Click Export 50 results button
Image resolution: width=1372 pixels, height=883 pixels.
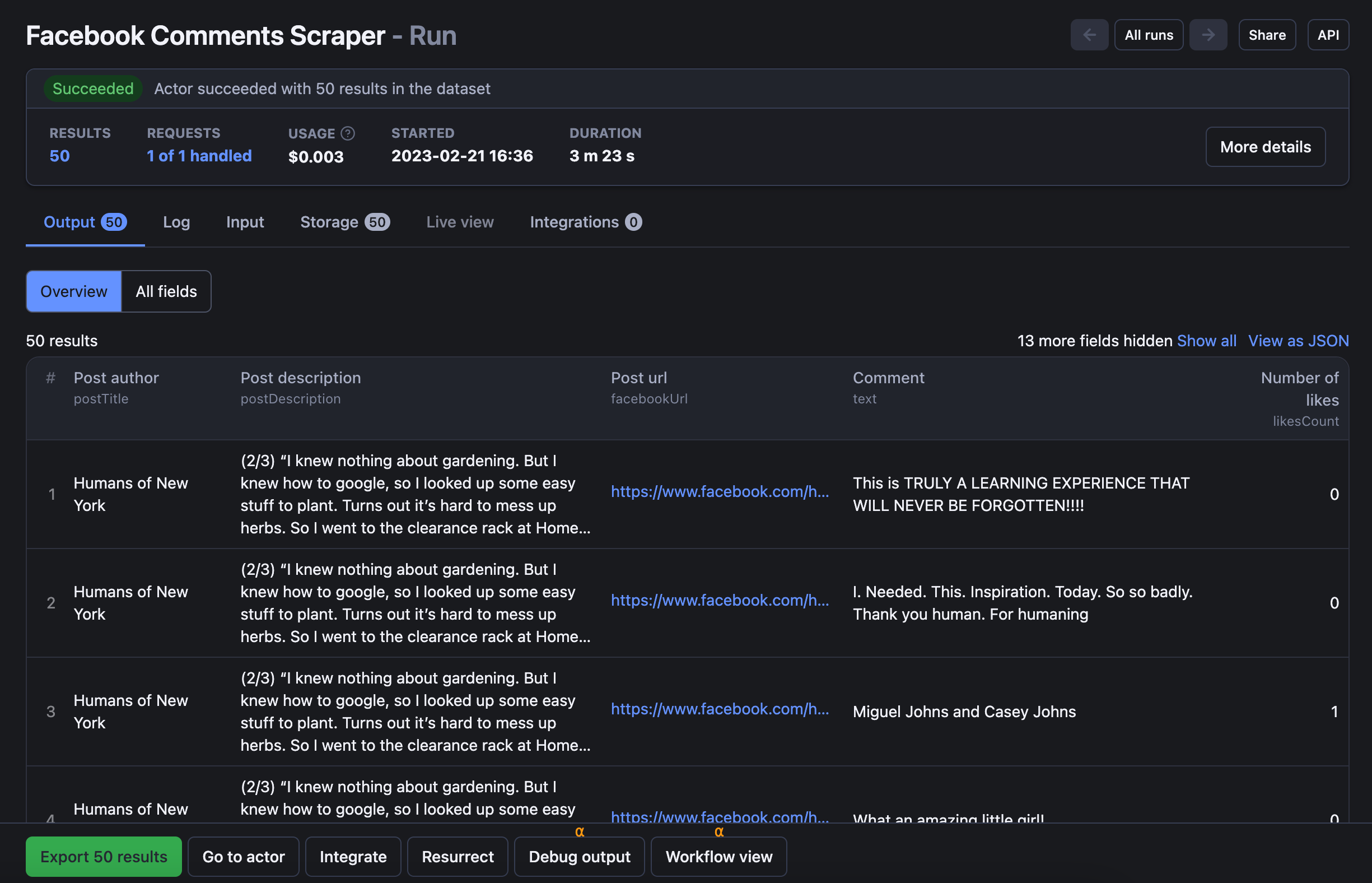click(x=104, y=857)
